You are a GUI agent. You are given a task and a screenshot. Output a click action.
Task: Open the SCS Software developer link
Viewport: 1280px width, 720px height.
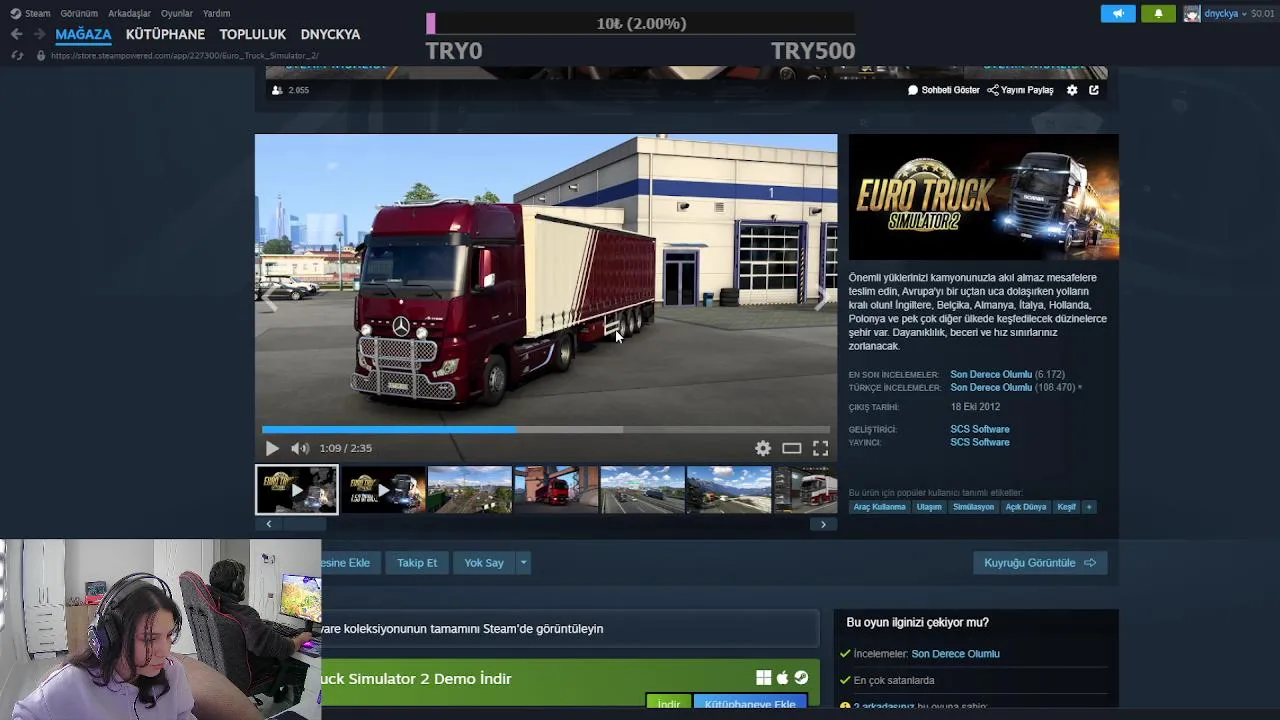click(x=980, y=429)
